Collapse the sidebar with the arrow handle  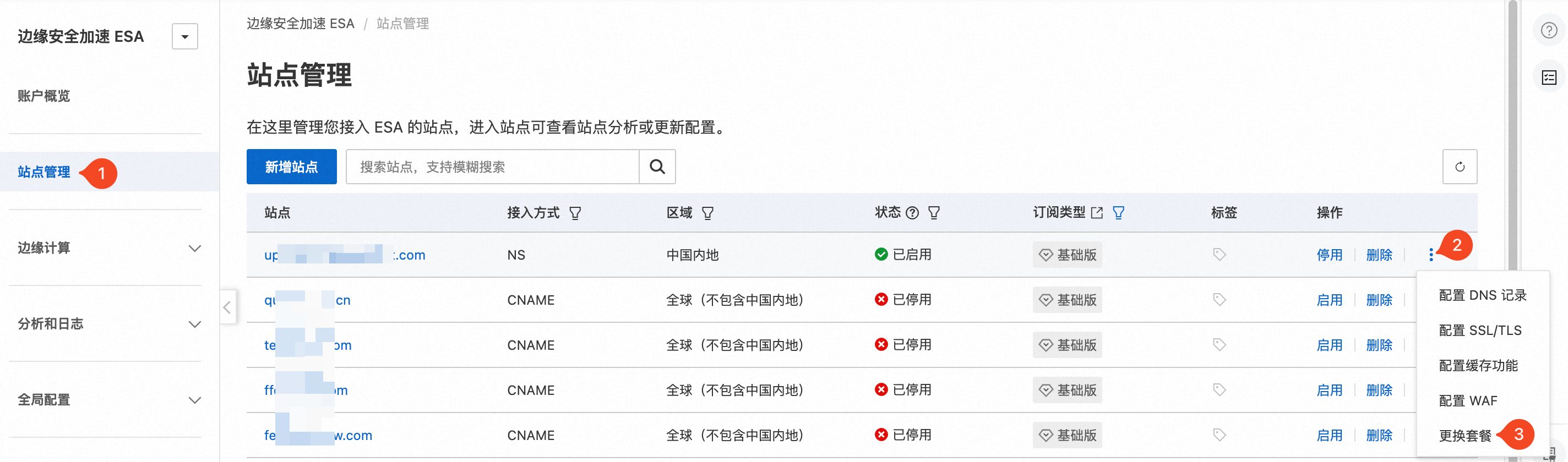(227, 307)
